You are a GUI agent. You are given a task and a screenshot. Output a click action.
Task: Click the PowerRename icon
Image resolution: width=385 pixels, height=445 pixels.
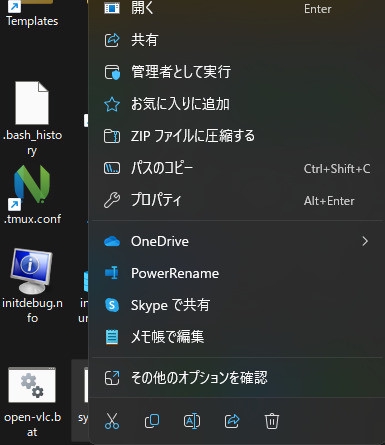[112, 273]
